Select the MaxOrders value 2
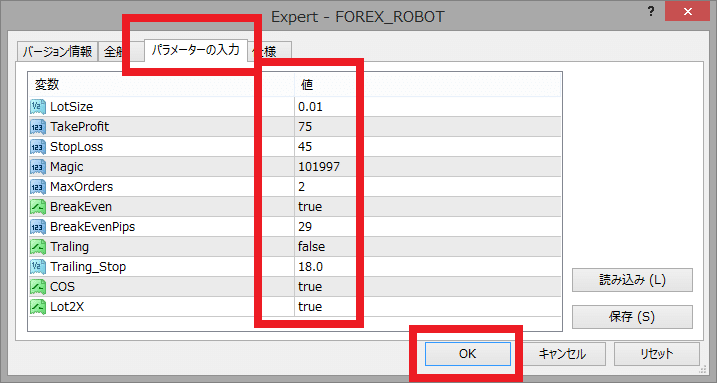 pos(301,186)
